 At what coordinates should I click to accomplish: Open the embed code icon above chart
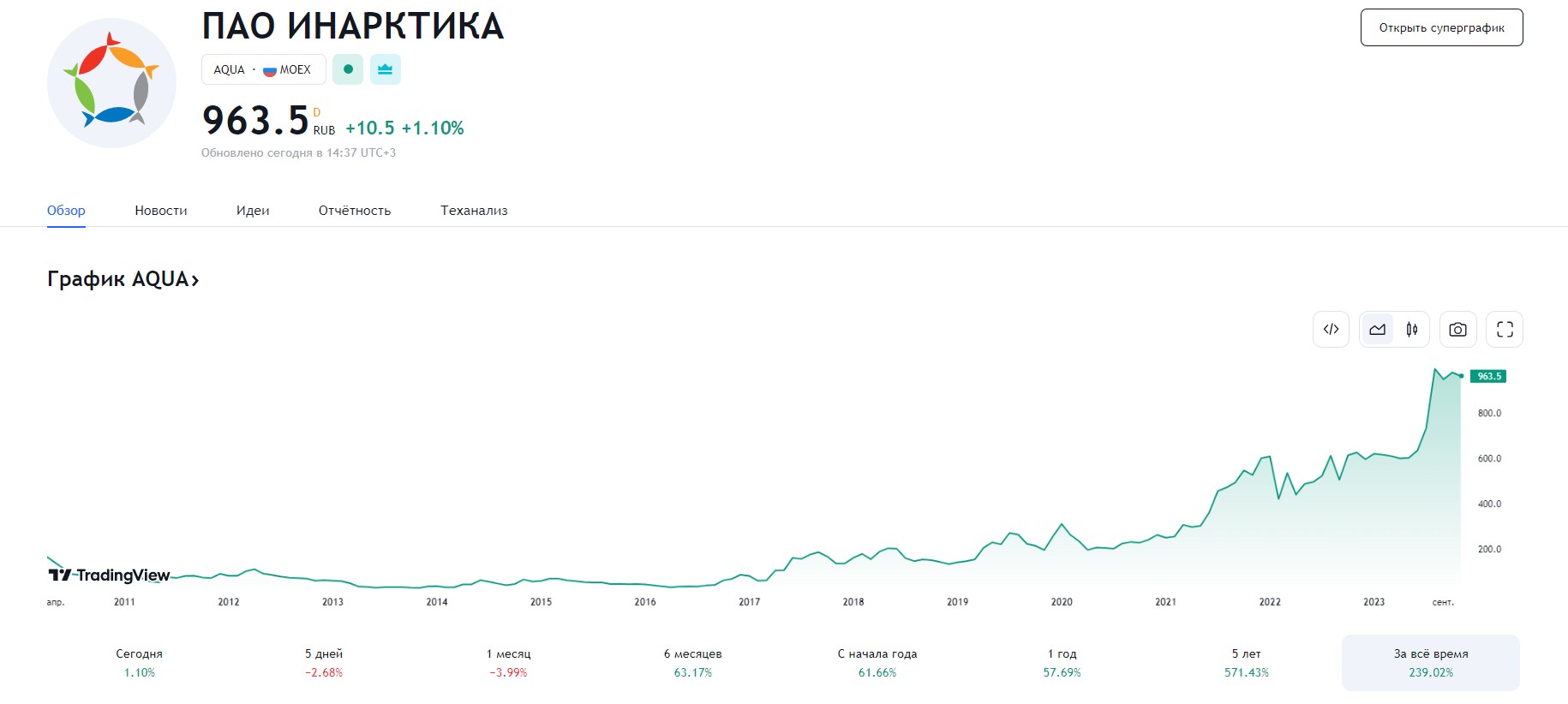[x=1332, y=329]
